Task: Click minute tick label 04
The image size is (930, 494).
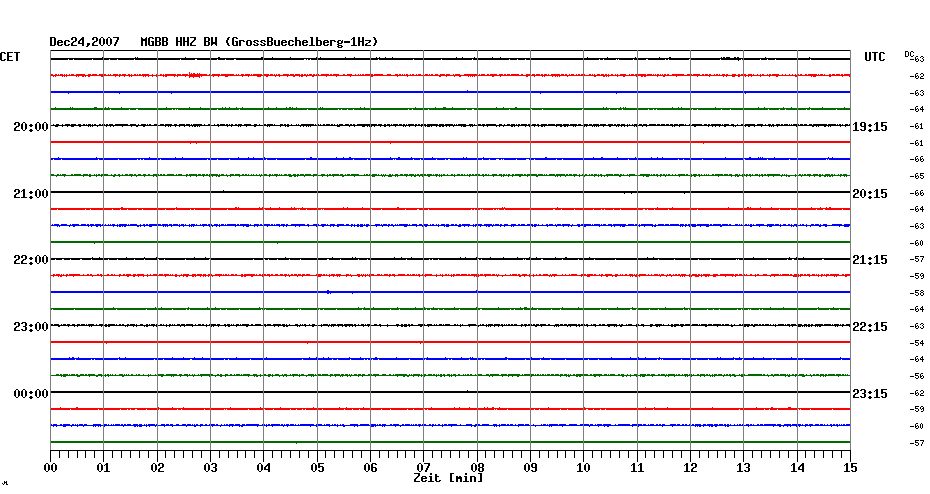Action: (263, 468)
